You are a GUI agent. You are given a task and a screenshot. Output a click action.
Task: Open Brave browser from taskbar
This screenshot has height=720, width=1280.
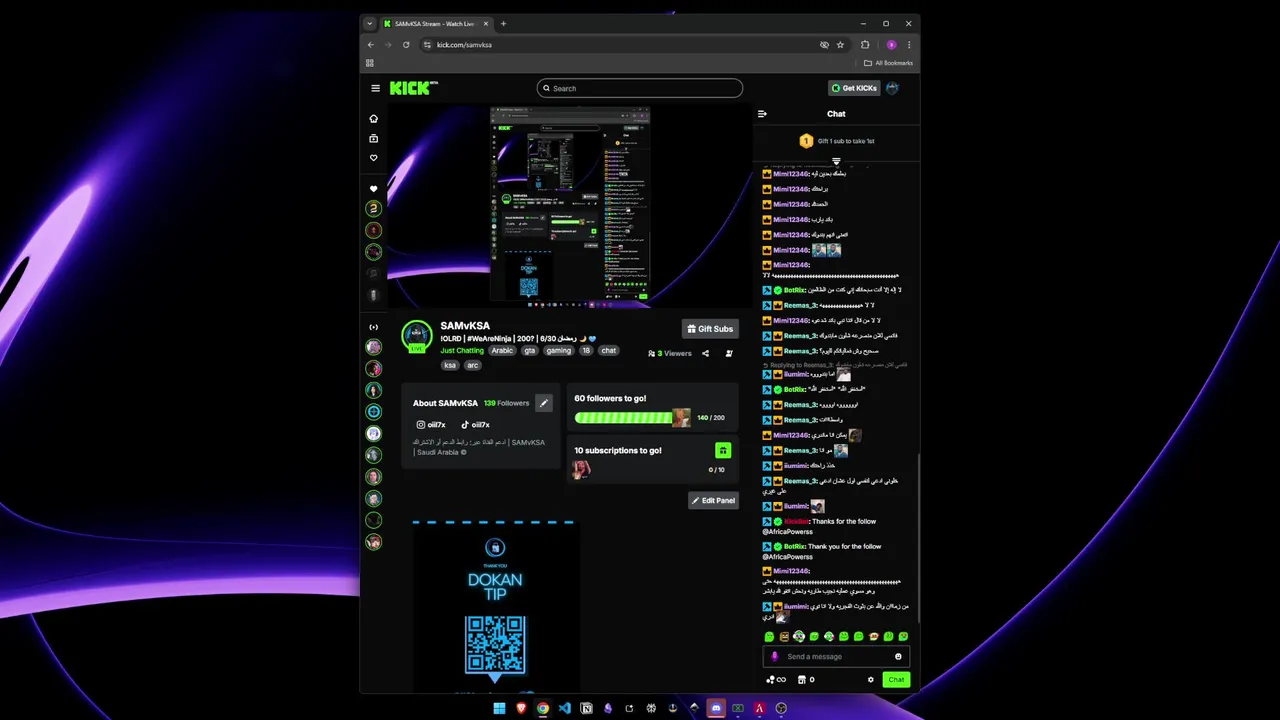521,708
